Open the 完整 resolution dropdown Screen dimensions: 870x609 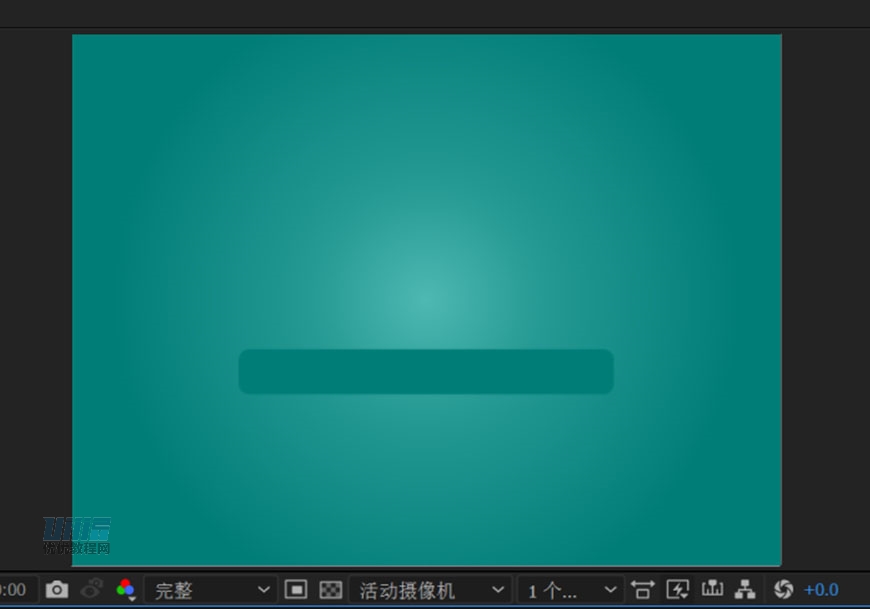pos(210,590)
